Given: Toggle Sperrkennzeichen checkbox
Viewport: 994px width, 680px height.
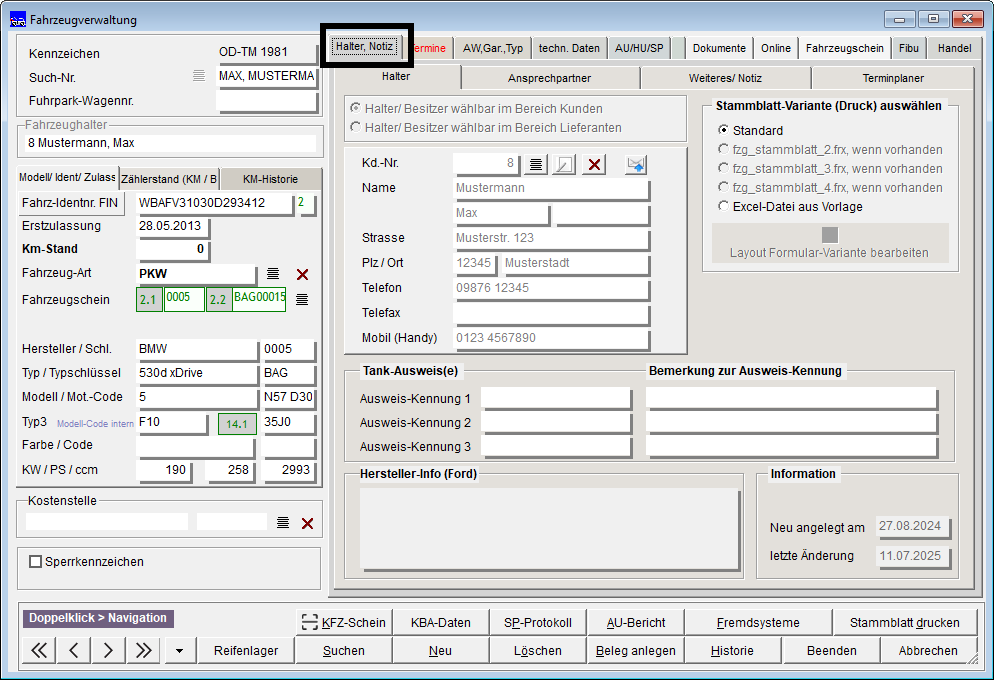Looking at the screenshot, I should [x=36, y=561].
